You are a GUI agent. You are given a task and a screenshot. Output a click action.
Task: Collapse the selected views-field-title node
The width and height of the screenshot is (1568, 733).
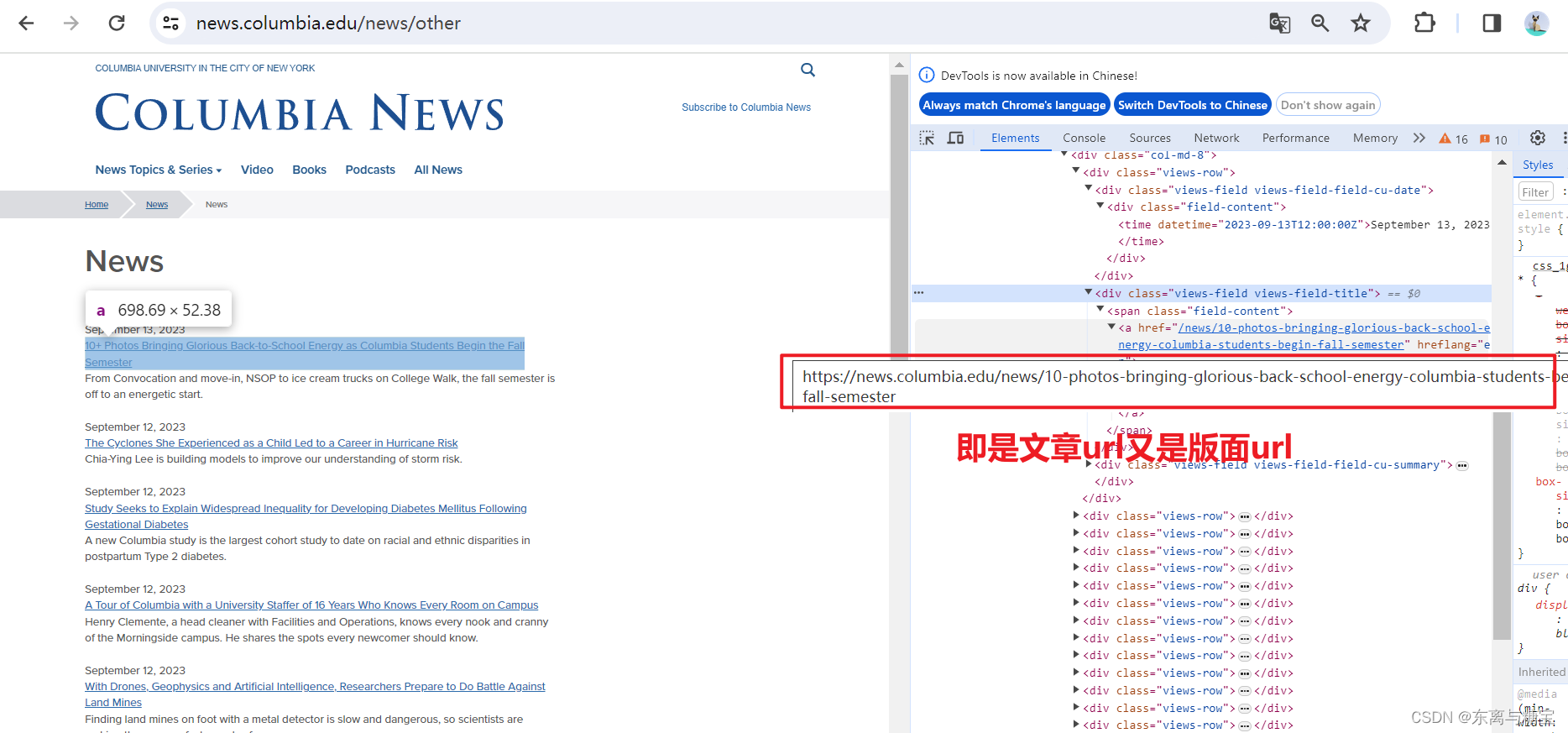point(1089,293)
